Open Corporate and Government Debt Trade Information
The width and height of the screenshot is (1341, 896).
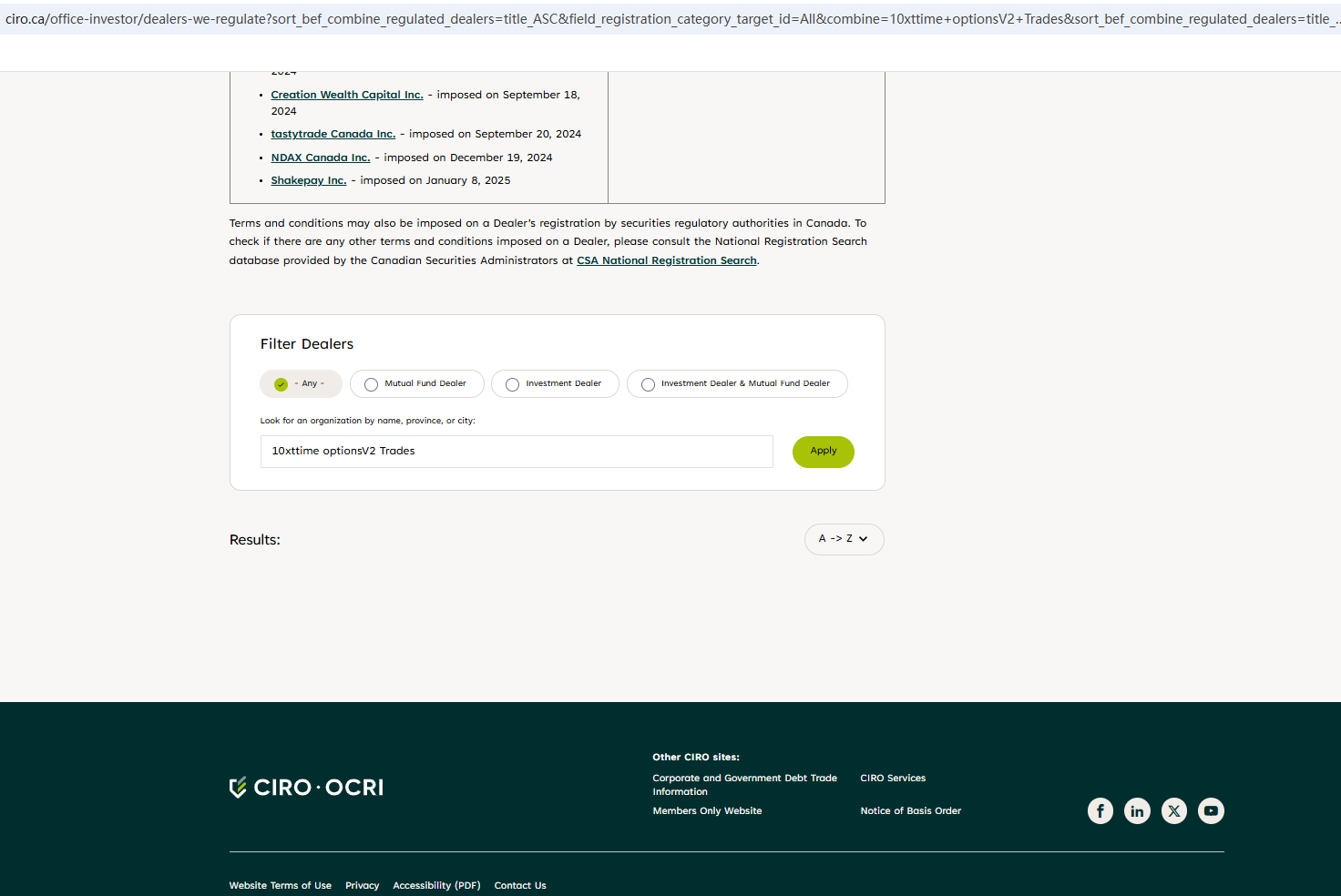pos(744,785)
